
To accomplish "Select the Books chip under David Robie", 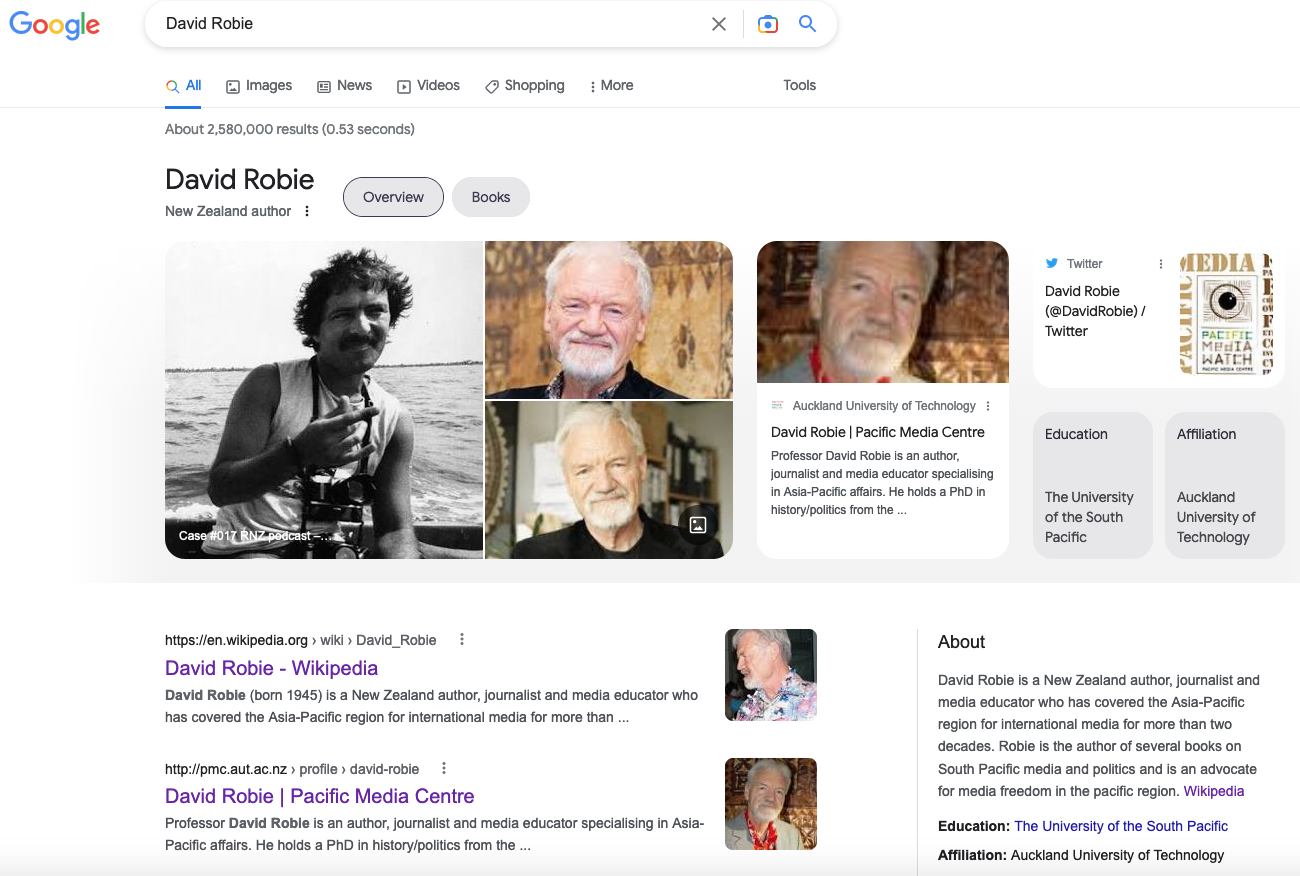I will click(x=490, y=197).
